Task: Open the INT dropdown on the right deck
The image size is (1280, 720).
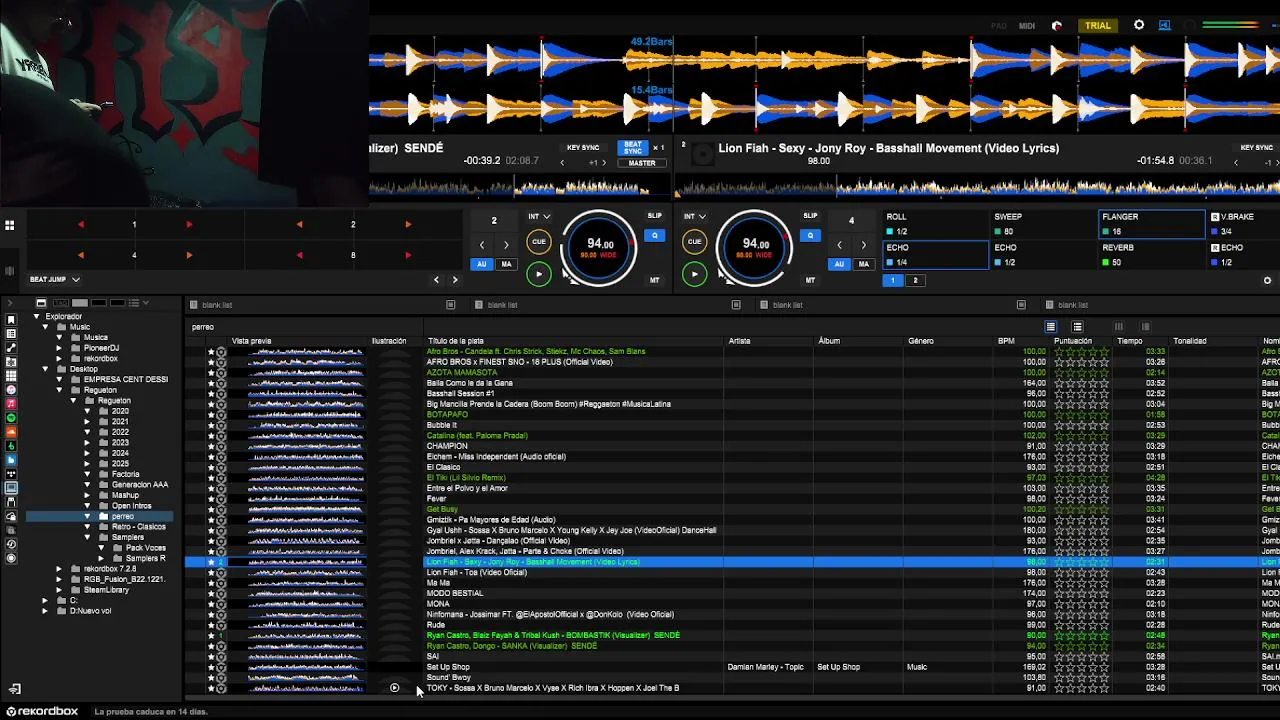Action: click(695, 216)
